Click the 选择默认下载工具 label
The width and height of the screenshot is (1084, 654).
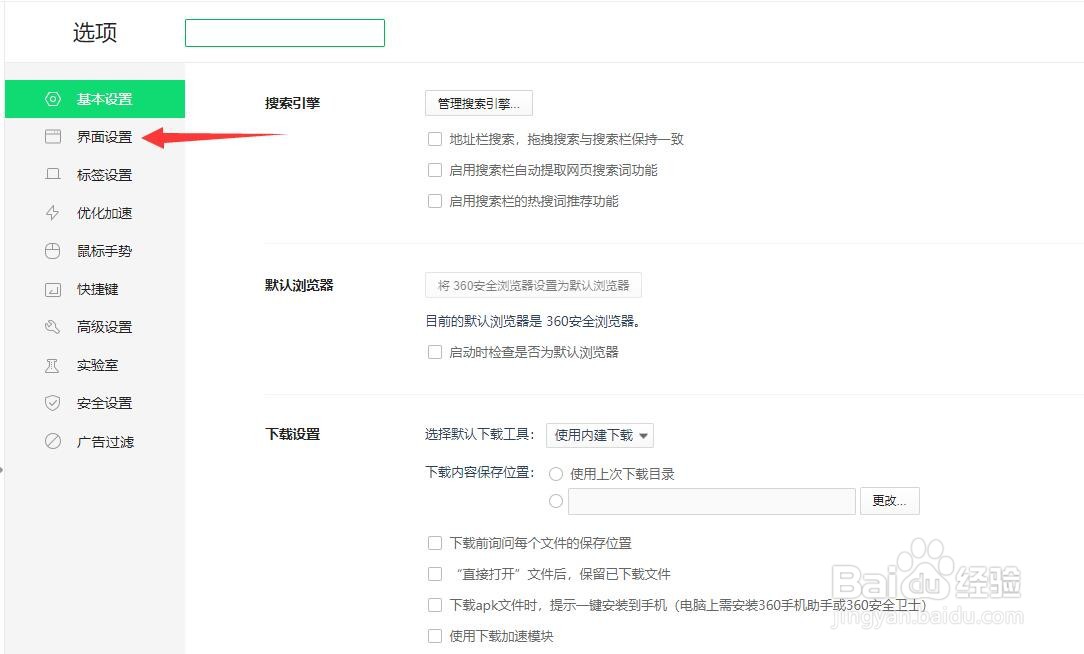click(x=480, y=434)
